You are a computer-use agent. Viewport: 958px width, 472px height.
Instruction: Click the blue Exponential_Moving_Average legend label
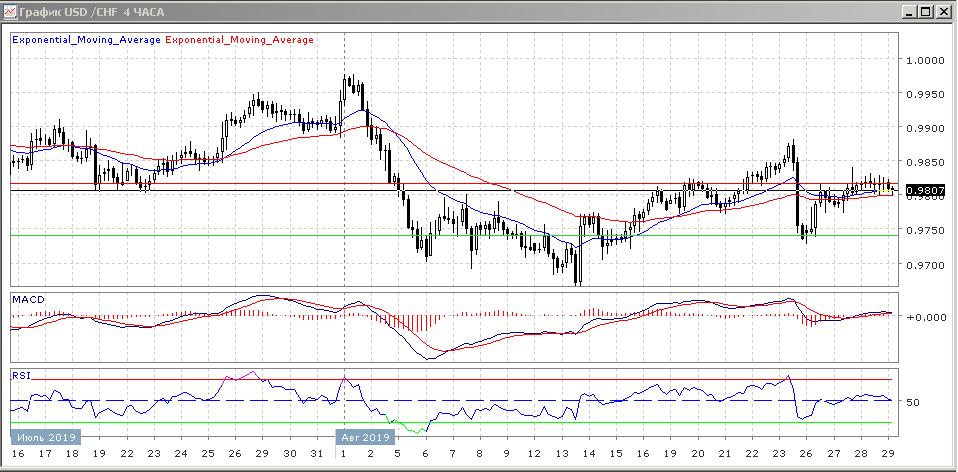click(84, 40)
